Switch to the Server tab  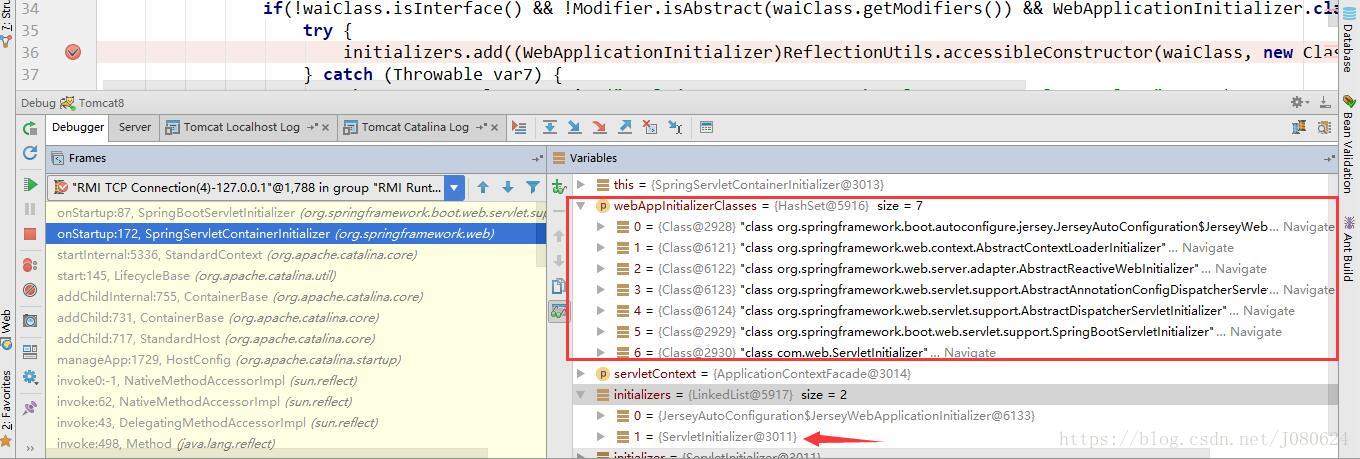coord(135,127)
